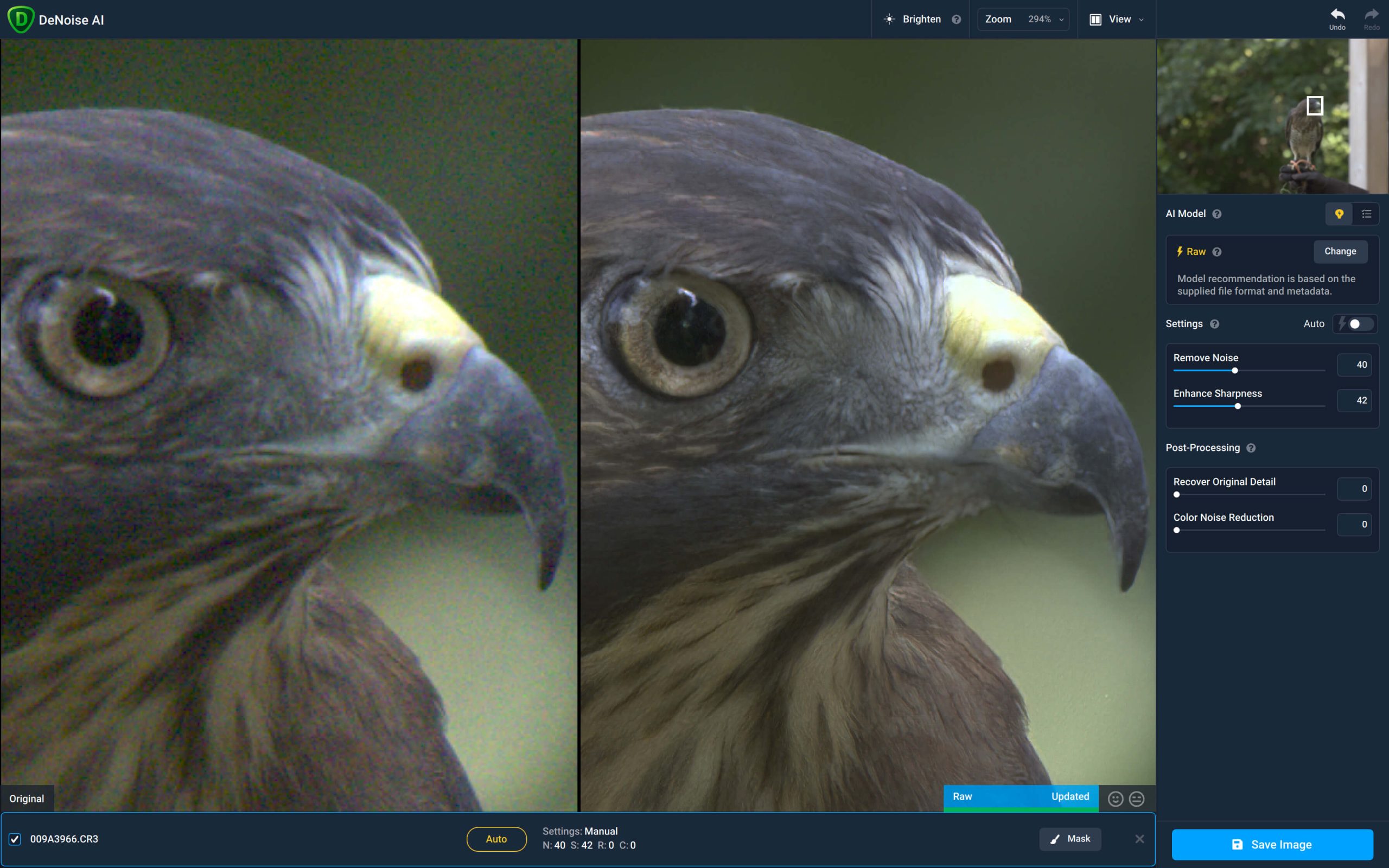1389x868 pixels.
Task: Click the AI Model lightbulb recommendations icon
Action: [x=1339, y=213]
